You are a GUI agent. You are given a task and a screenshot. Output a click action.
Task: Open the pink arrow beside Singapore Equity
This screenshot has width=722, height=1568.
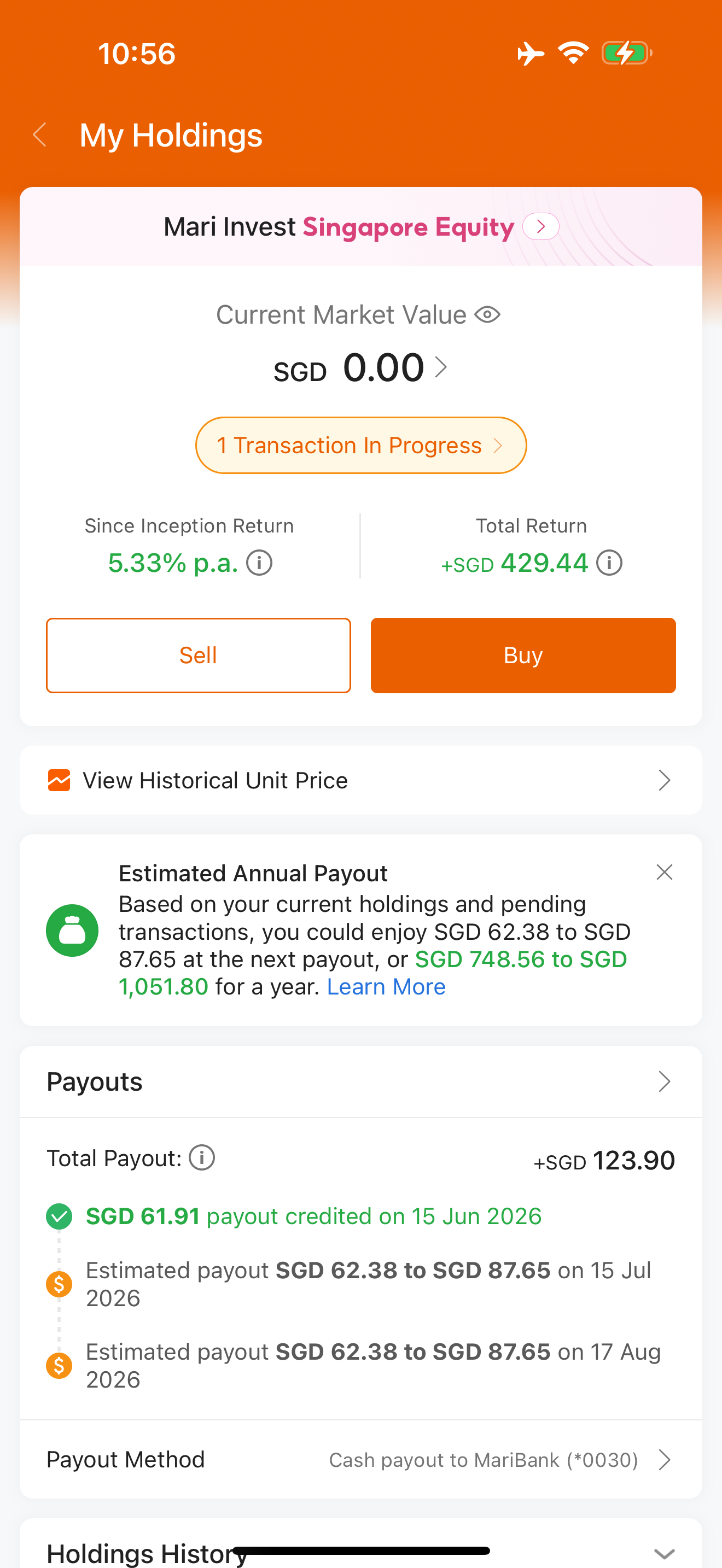(x=540, y=226)
